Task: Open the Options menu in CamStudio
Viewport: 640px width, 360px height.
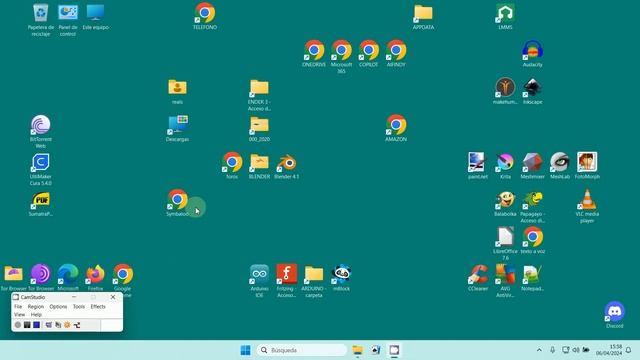Action: click(x=58, y=307)
